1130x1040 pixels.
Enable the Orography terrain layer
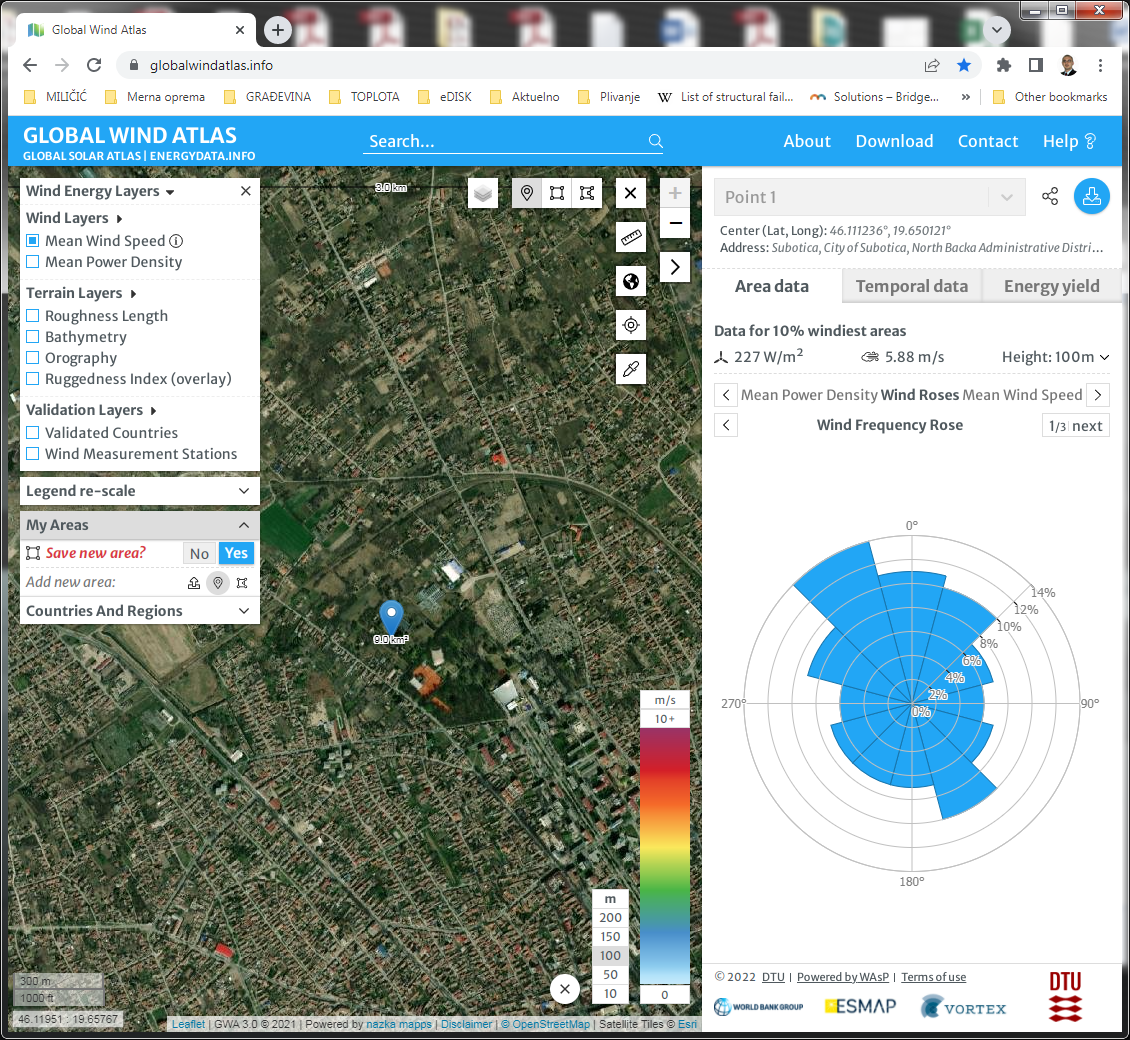click(33, 358)
